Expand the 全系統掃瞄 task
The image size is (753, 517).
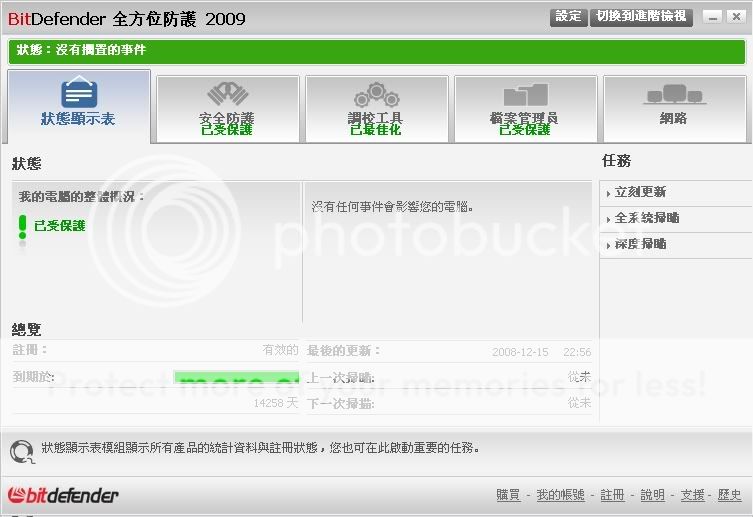(x=647, y=218)
